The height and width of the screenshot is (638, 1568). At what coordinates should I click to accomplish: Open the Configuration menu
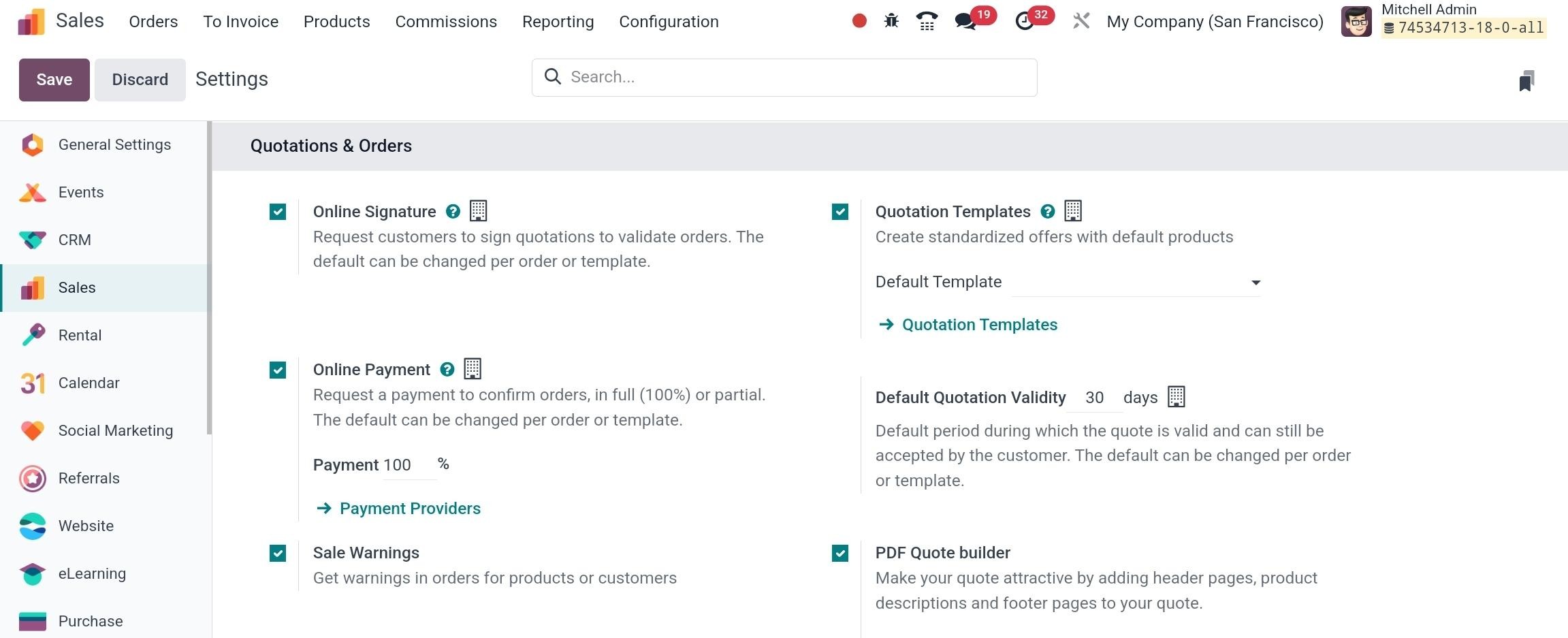[669, 22]
